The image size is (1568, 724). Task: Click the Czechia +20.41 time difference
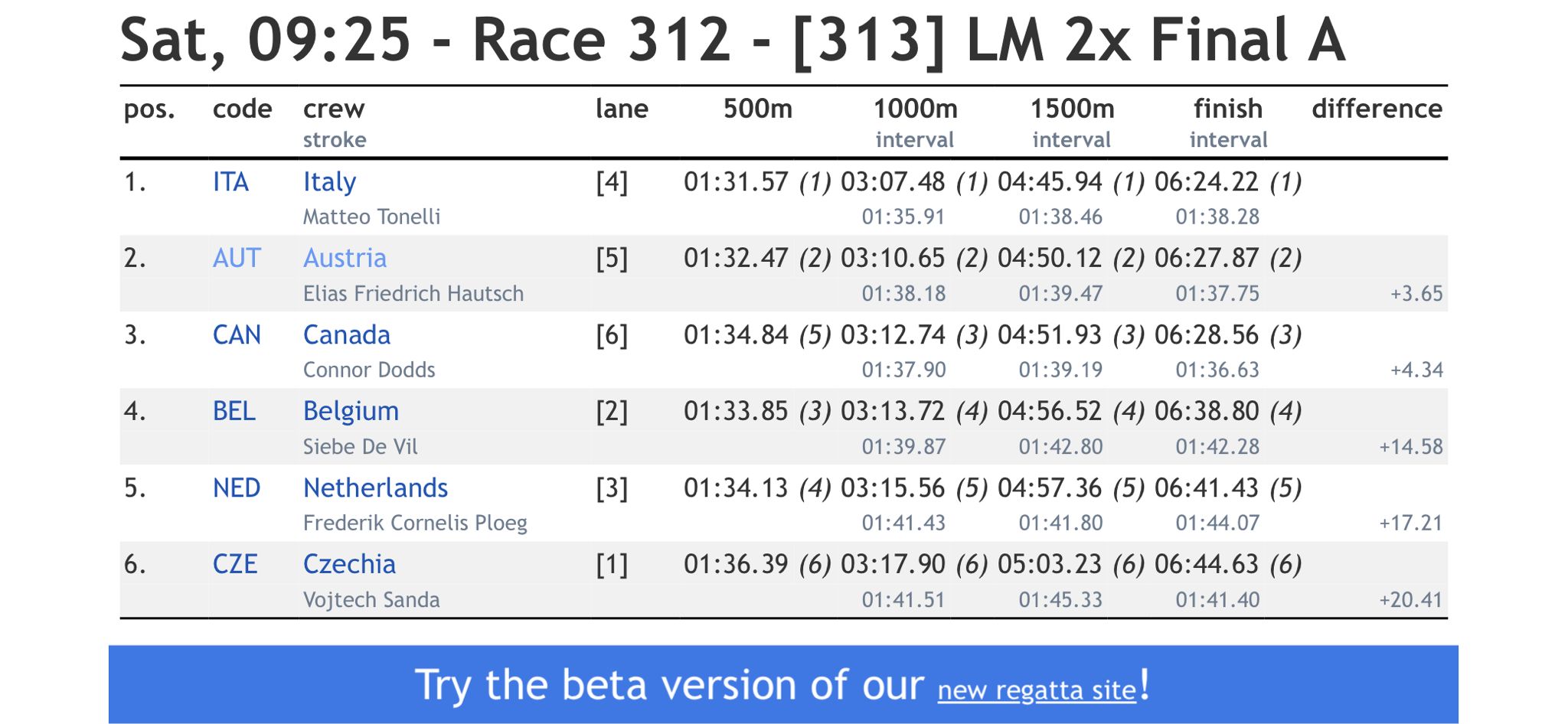point(1410,600)
